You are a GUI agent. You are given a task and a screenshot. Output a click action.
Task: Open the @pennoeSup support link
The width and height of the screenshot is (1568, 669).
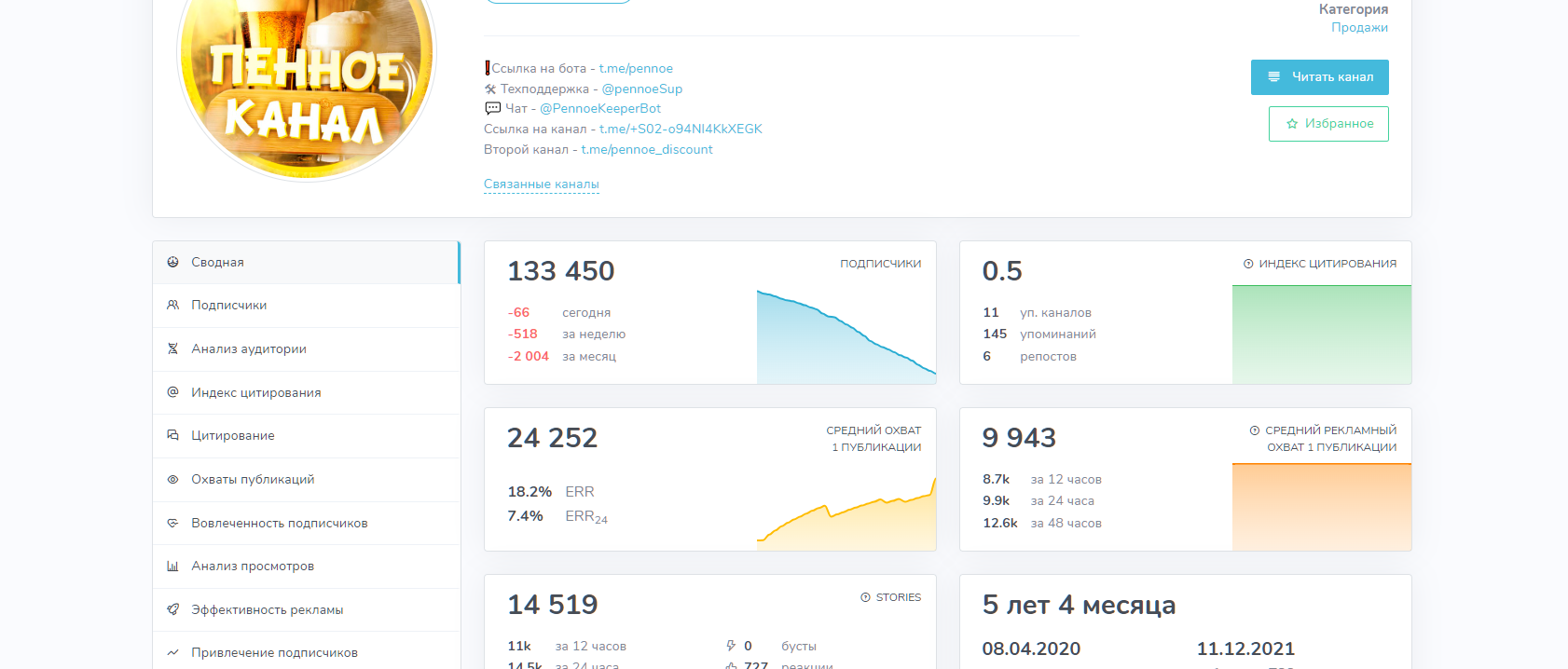641,89
